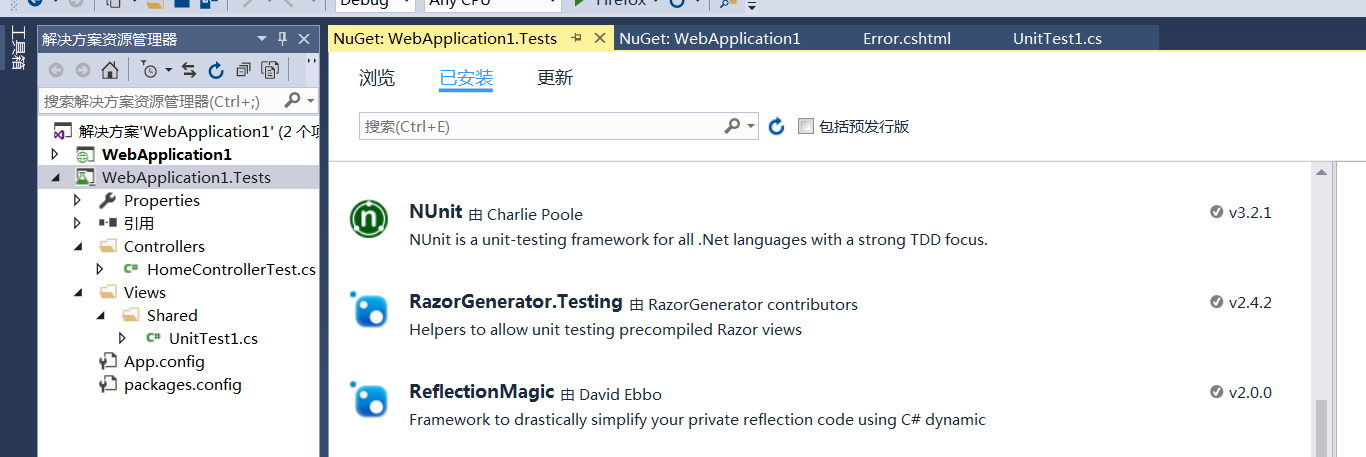
Task: Pin the Solution Explorer panel
Action: pyautogui.click(x=282, y=39)
